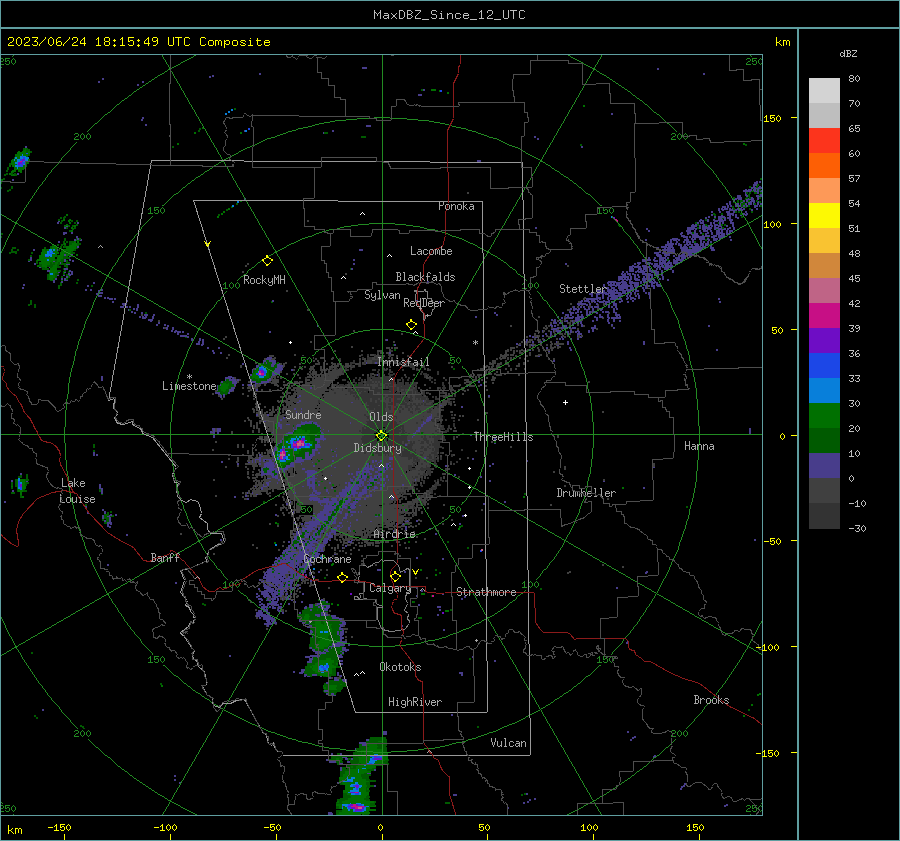This screenshot has width=900, height=841.
Task: Select the blue 33-36 dBZ legend swatch
Action: tap(824, 366)
